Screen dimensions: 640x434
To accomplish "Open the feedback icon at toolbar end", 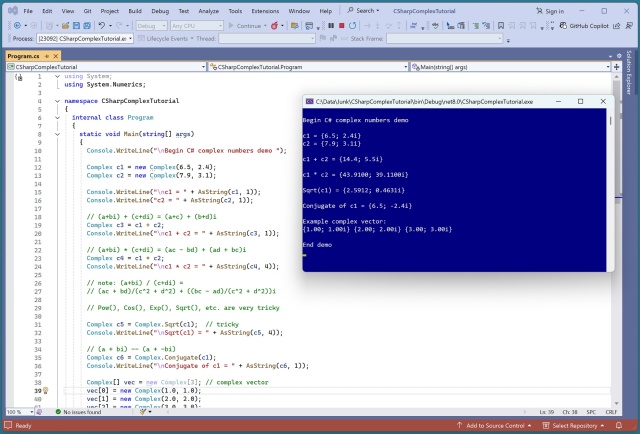I will pyautogui.click(x=629, y=26).
